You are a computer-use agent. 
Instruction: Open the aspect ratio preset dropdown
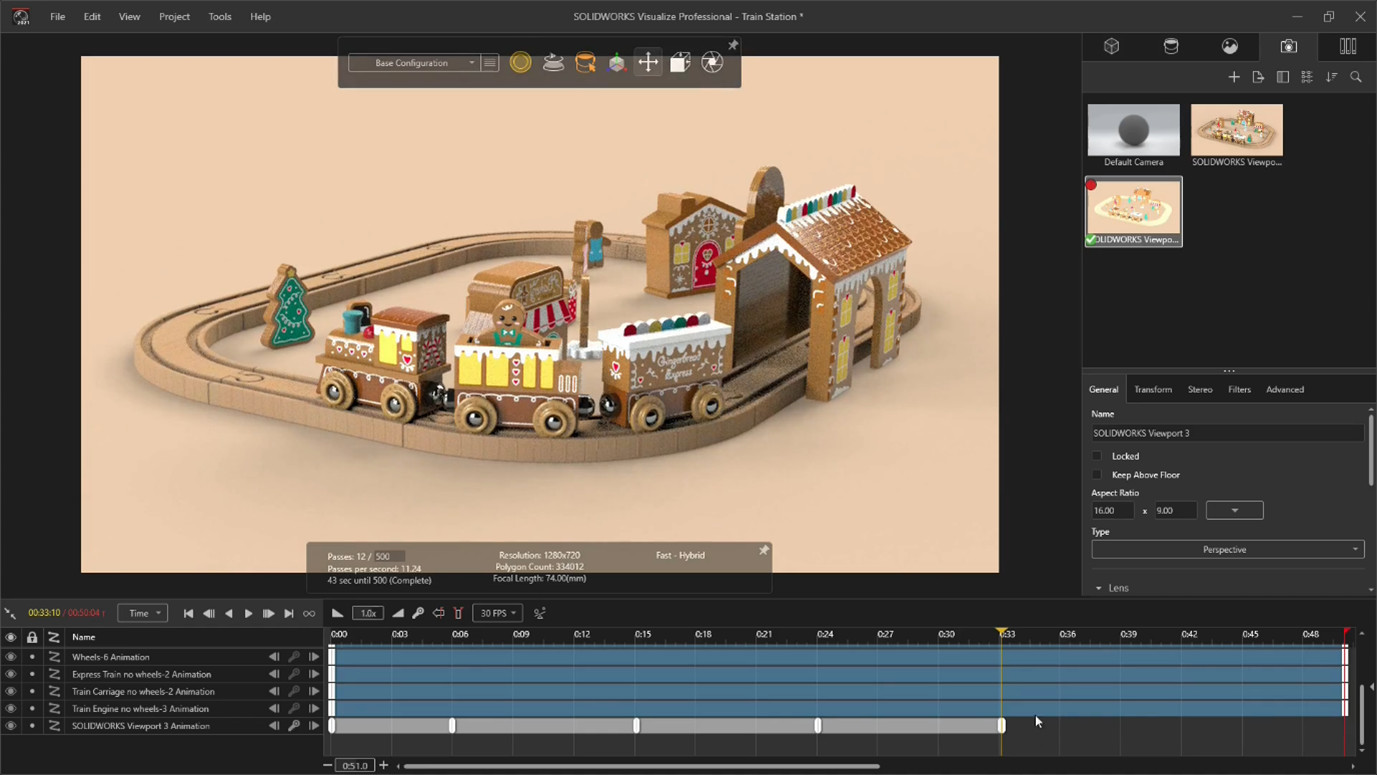coord(1234,510)
